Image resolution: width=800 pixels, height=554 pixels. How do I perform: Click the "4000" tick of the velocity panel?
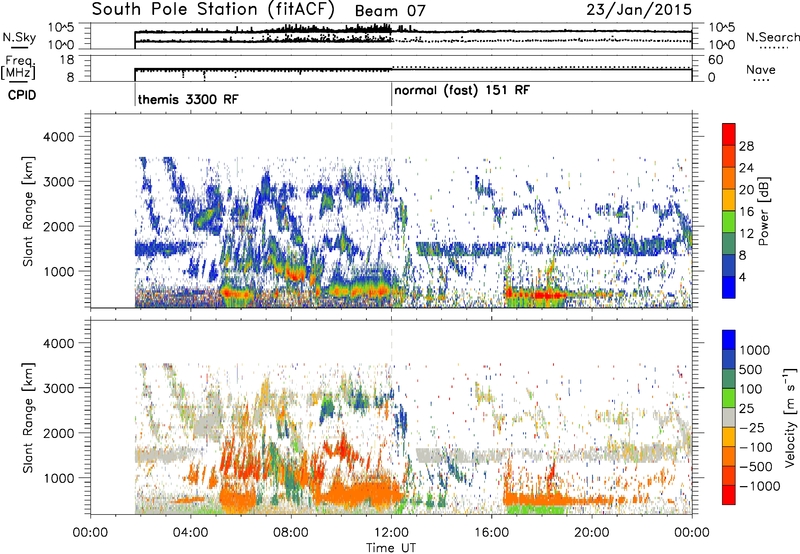pyautogui.click(x=59, y=343)
